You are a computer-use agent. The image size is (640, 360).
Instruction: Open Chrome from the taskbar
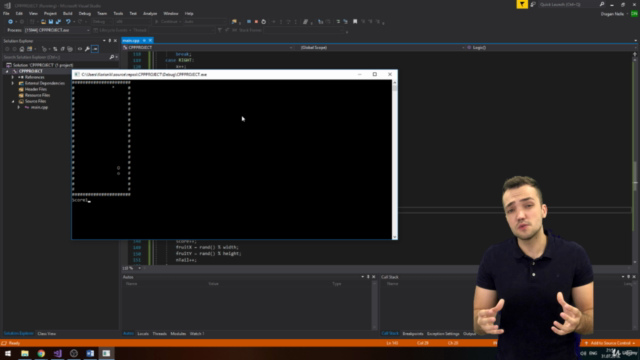click(x=41, y=353)
